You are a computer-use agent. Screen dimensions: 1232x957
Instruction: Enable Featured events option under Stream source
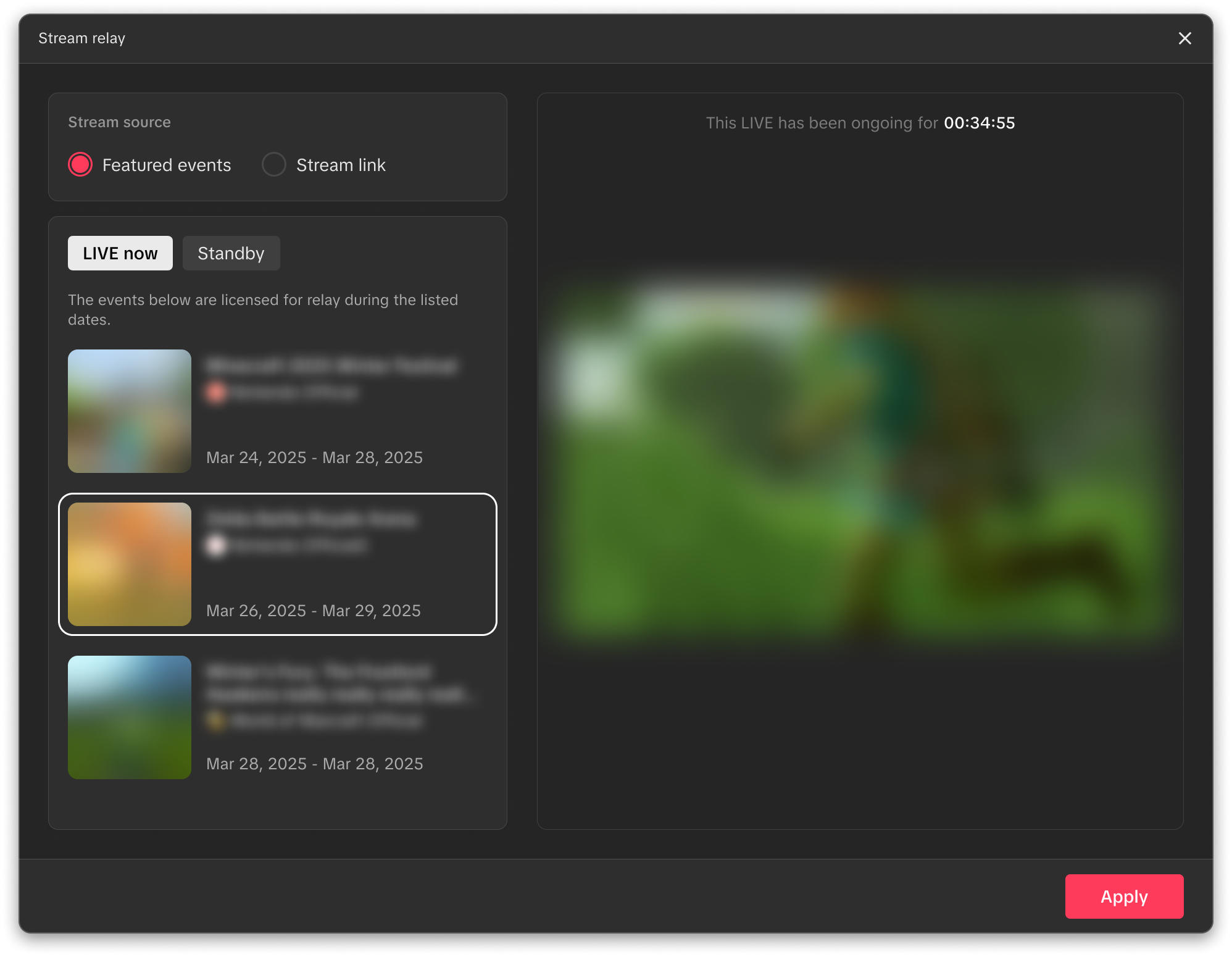tap(80, 165)
